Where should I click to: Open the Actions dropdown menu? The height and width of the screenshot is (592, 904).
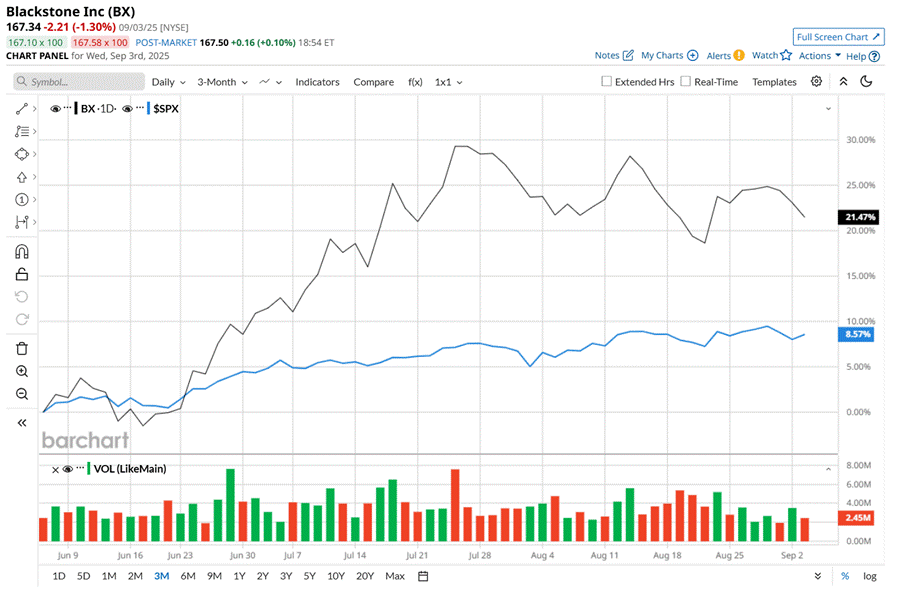pyautogui.click(x=819, y=55)
